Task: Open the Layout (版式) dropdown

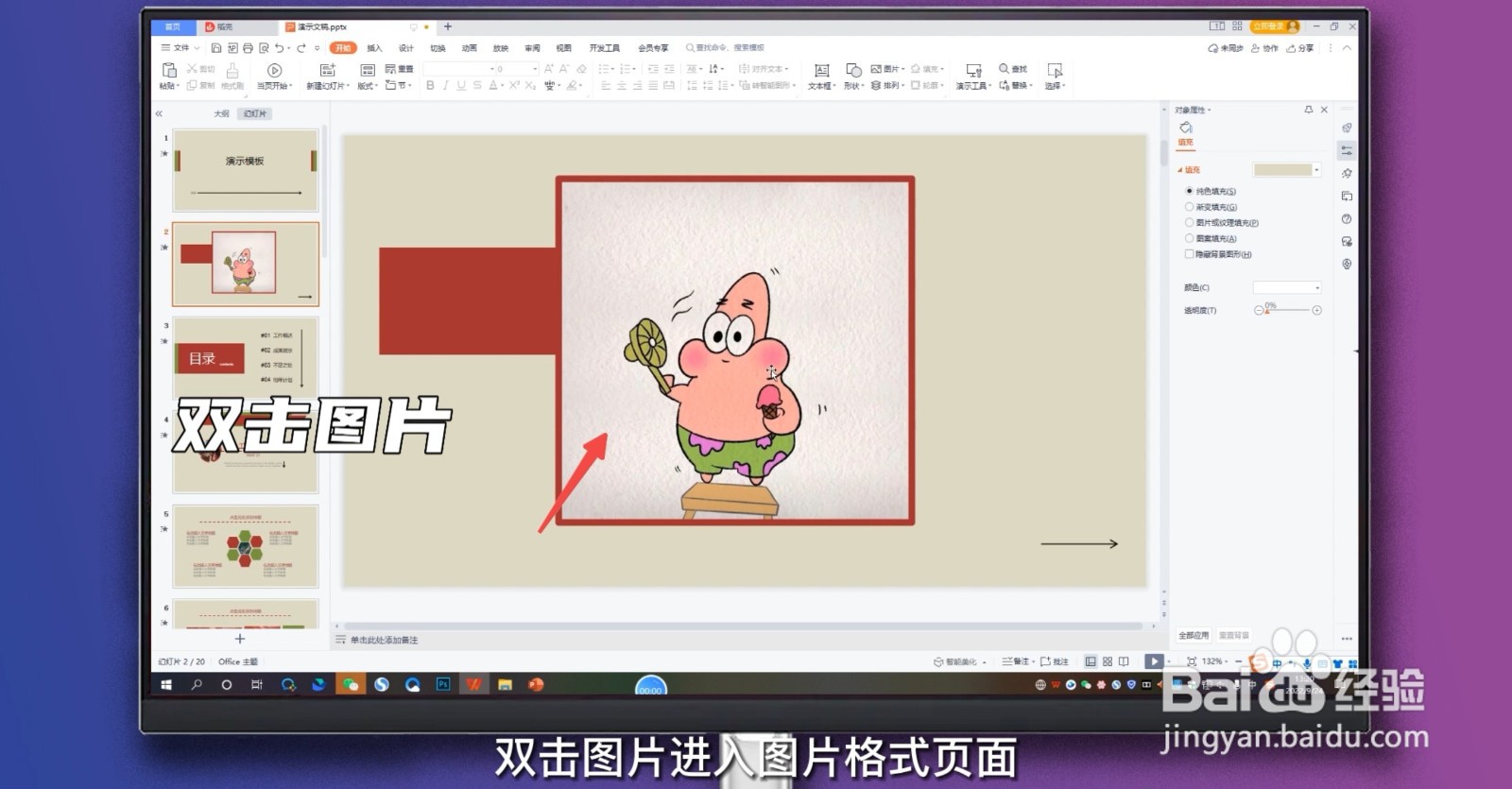Action: pyautogui.click(x=368, y=76)
